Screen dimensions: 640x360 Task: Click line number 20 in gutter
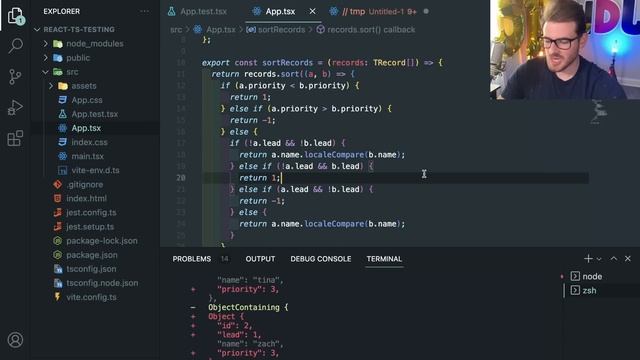point(181,178)
